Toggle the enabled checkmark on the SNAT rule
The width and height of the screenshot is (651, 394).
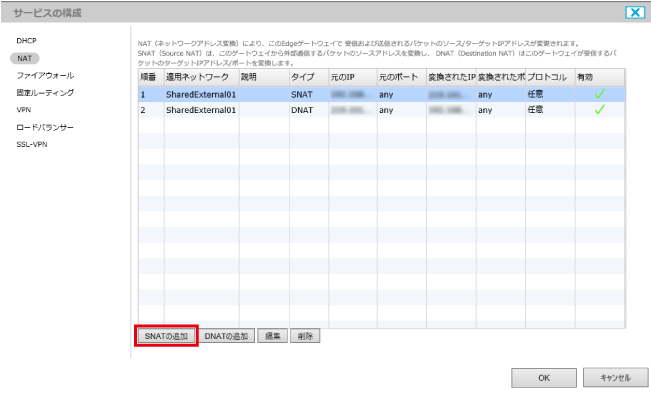tap(600, 94)
